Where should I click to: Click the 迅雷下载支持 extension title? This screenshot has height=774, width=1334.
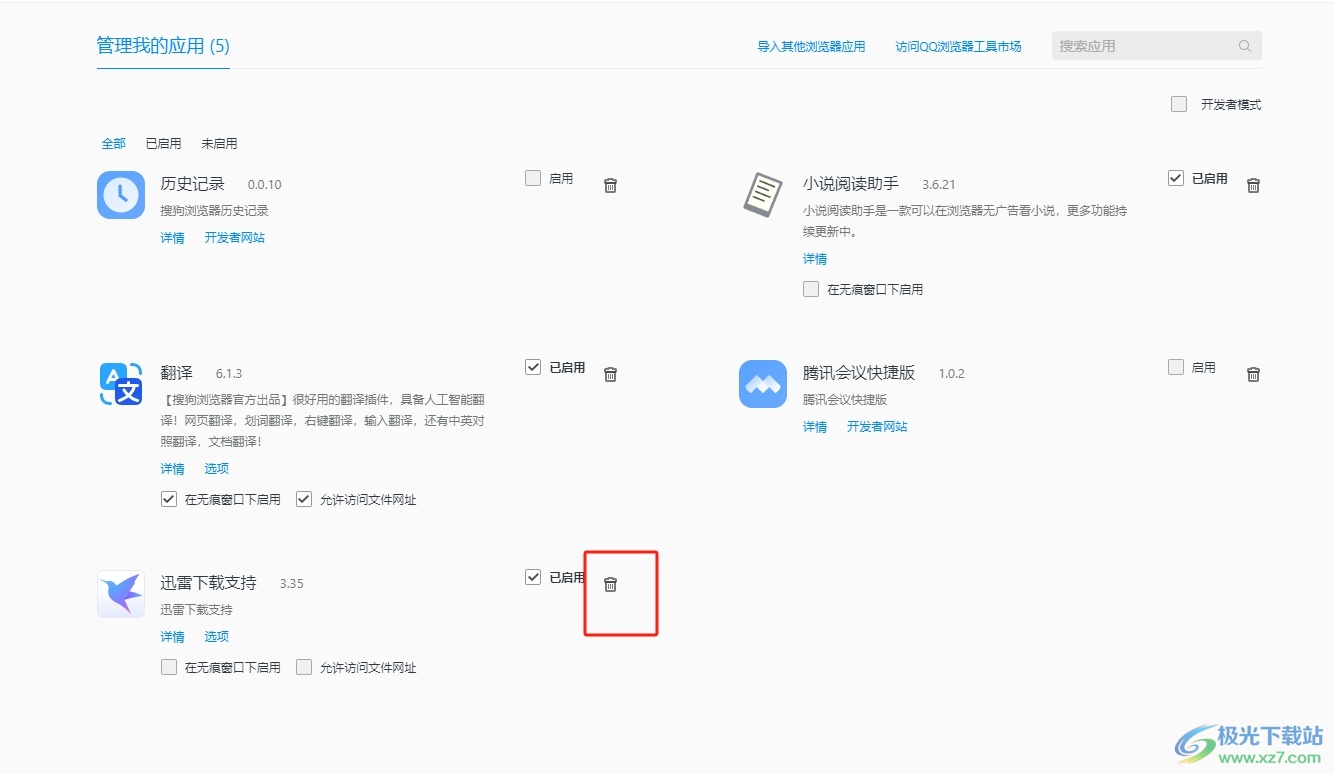pos(208,583)
